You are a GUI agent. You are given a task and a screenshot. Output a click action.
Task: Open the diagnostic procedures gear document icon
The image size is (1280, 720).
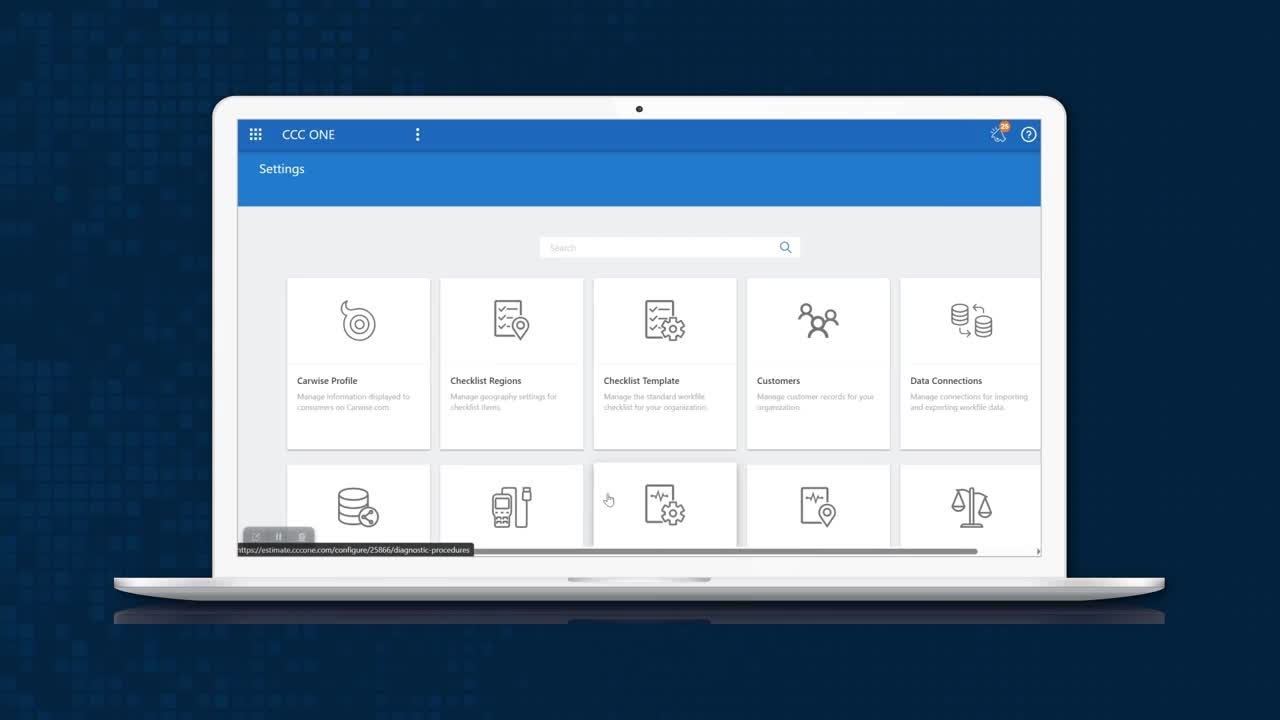[x=664, y=506]
